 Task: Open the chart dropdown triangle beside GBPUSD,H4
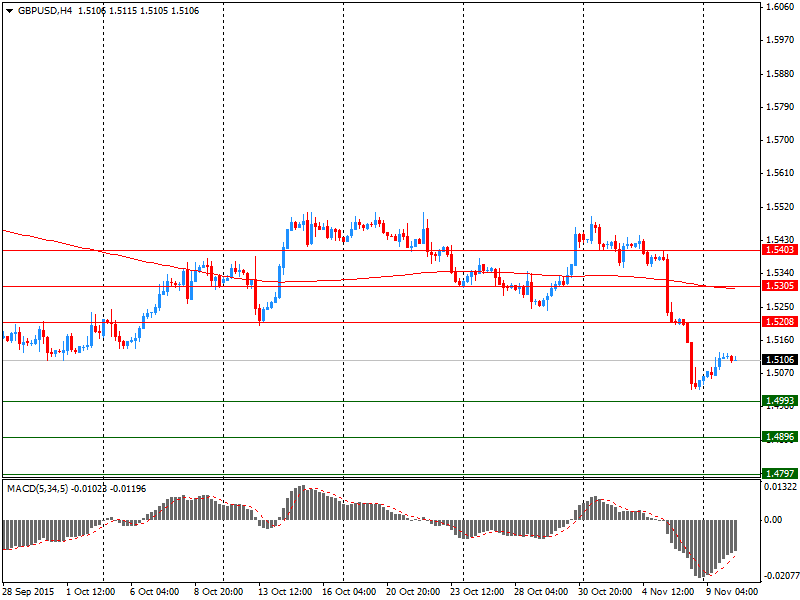tap(10, 11)
